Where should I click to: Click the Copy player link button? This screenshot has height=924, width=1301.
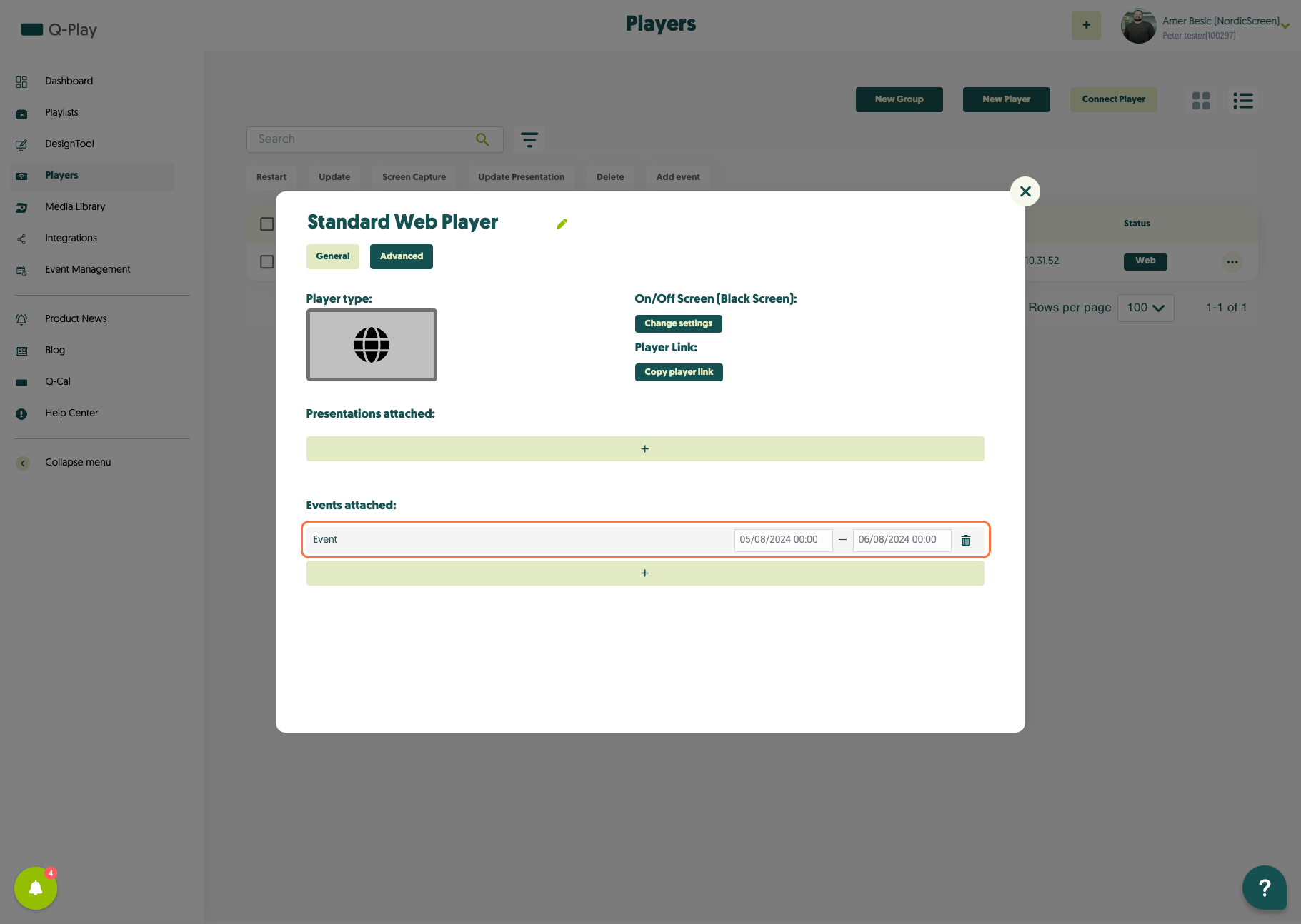pos(679,372)
